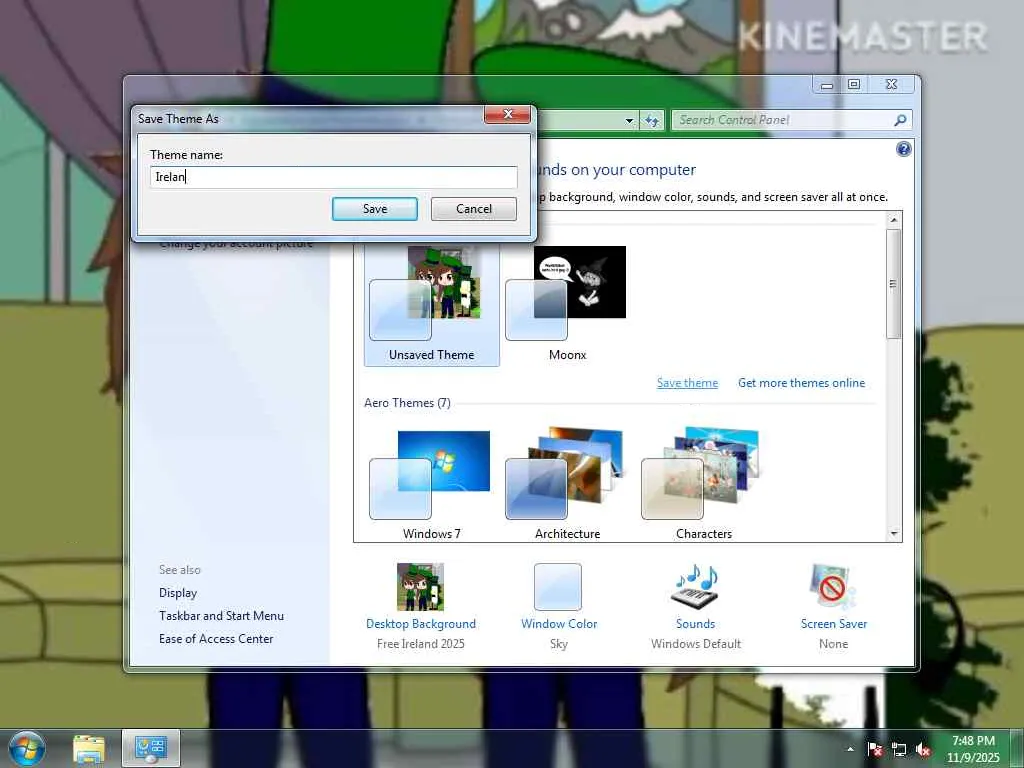Open Screen Saver settings icon

coord(833,586)
